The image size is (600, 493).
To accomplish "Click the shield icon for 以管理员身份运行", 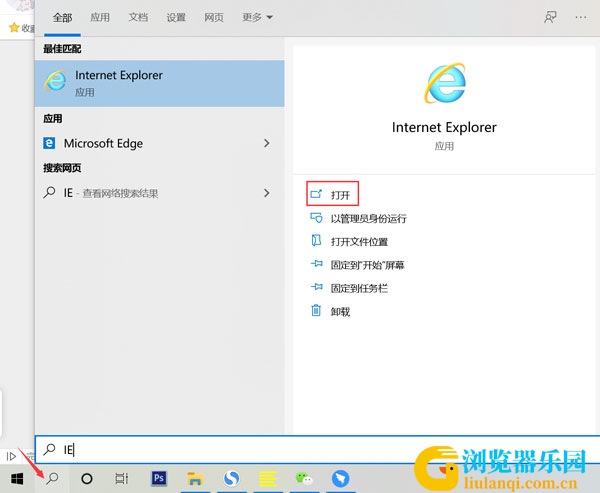I will (x=316, y=218).
